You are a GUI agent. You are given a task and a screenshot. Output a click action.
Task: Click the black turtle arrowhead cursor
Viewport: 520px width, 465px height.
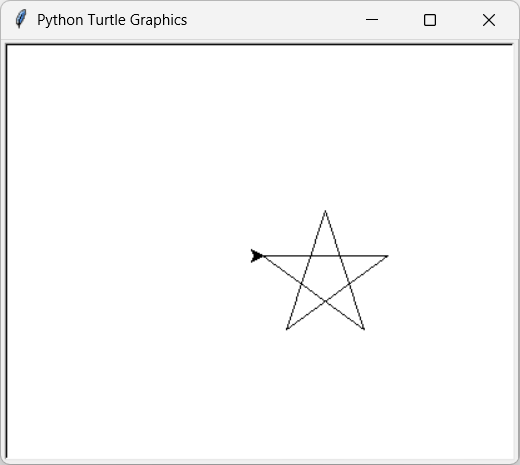pyautogui.click(x=257, y=256)
